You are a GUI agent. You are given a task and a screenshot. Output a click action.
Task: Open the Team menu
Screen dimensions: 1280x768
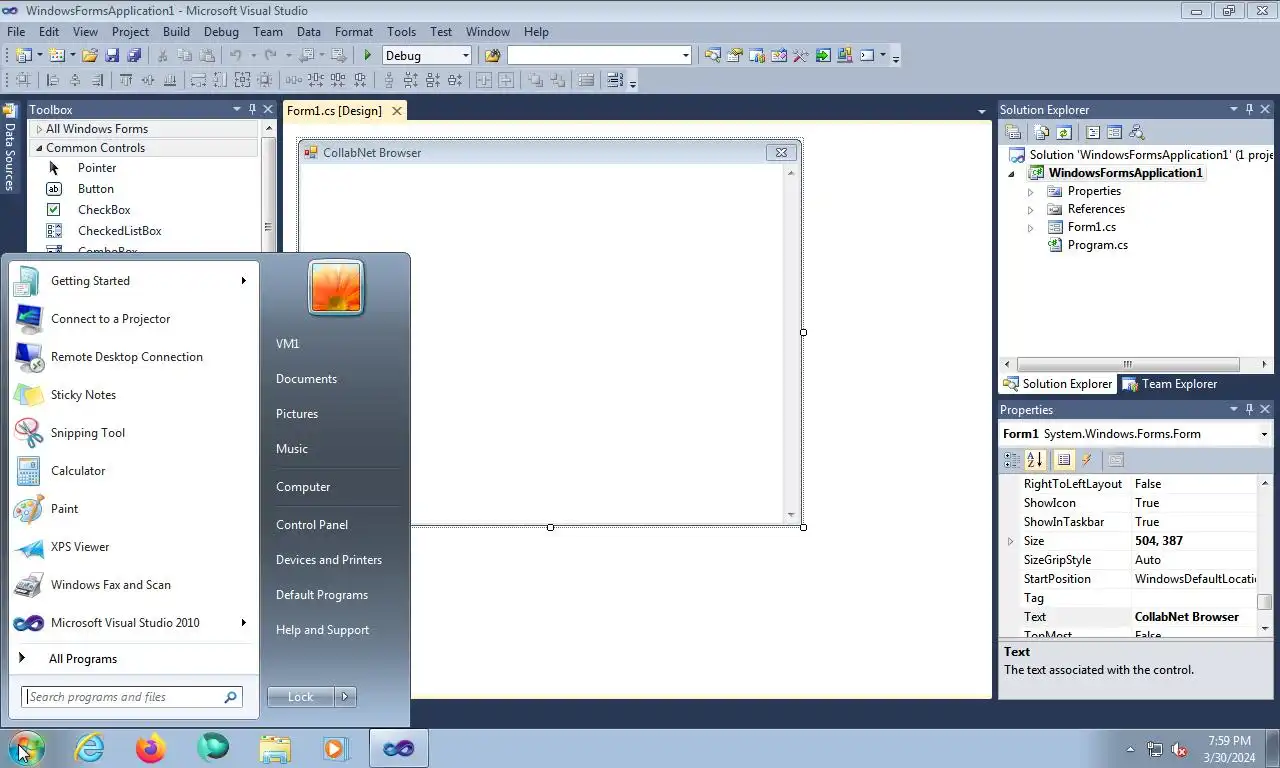268,32
